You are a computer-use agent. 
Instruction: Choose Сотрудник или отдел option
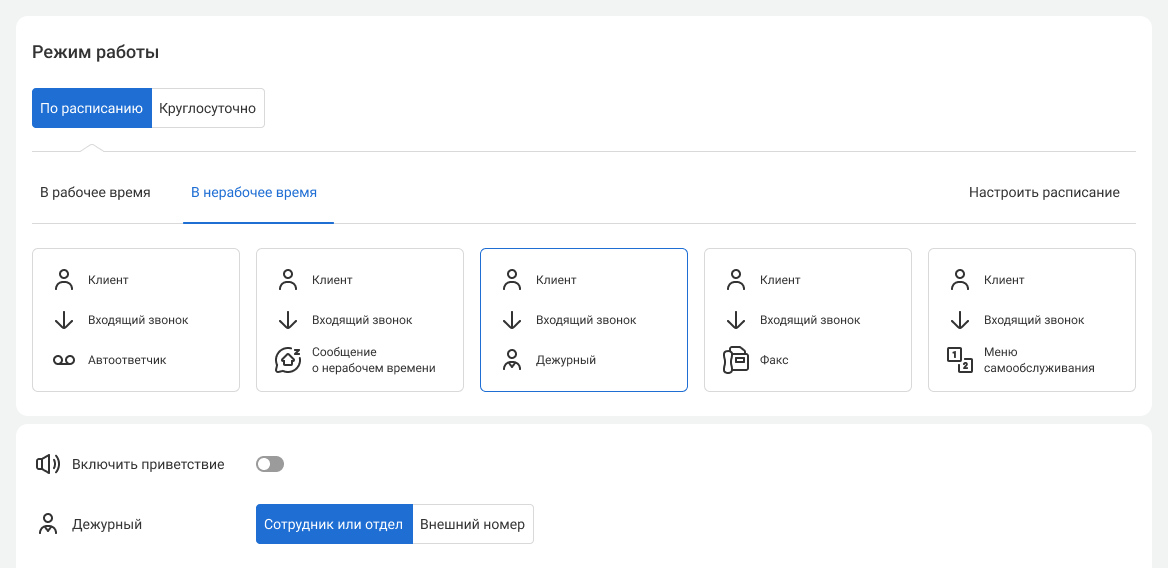click(x=334, y=524)
